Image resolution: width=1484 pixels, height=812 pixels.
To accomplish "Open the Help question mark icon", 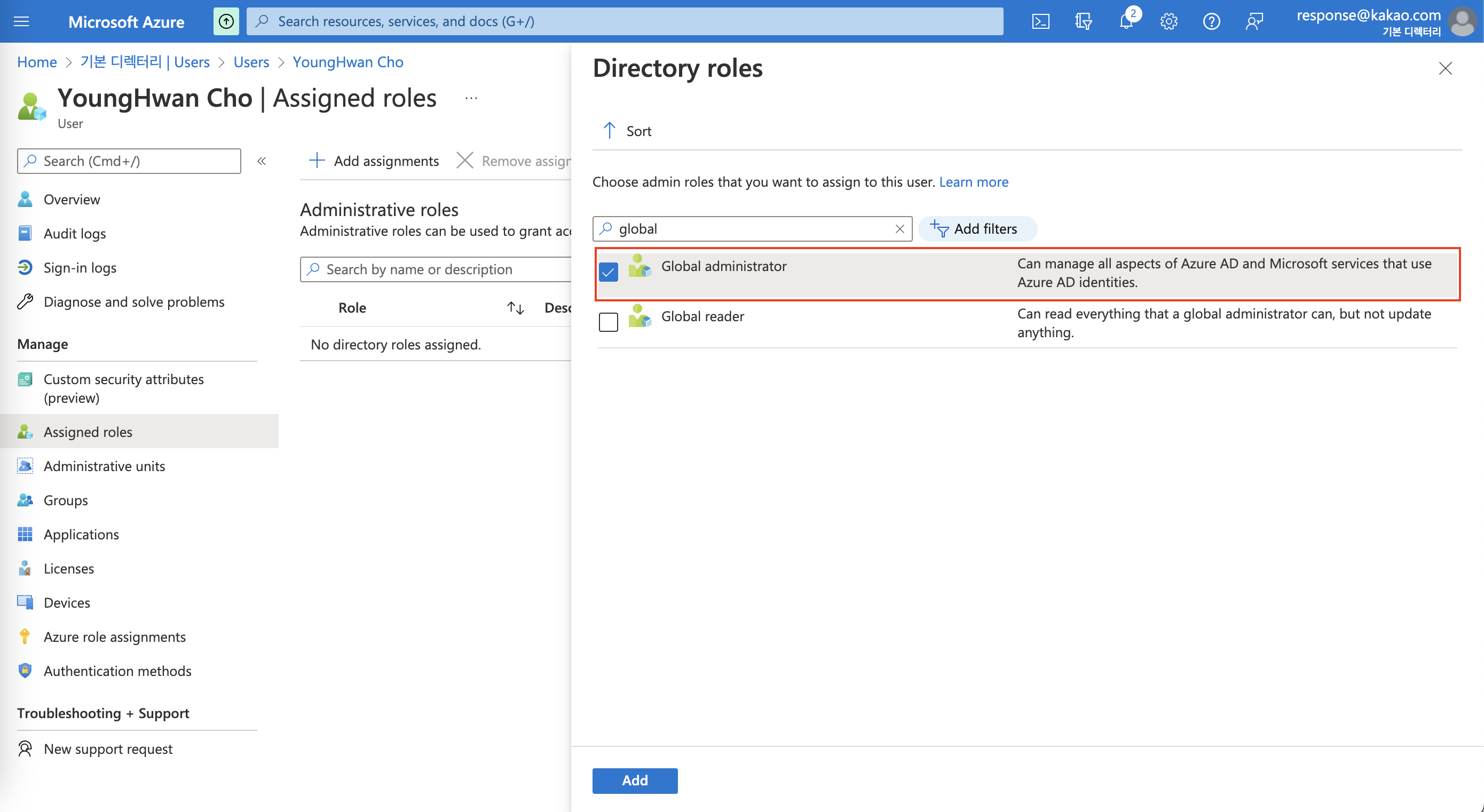I will click(x=1211, y=21).
